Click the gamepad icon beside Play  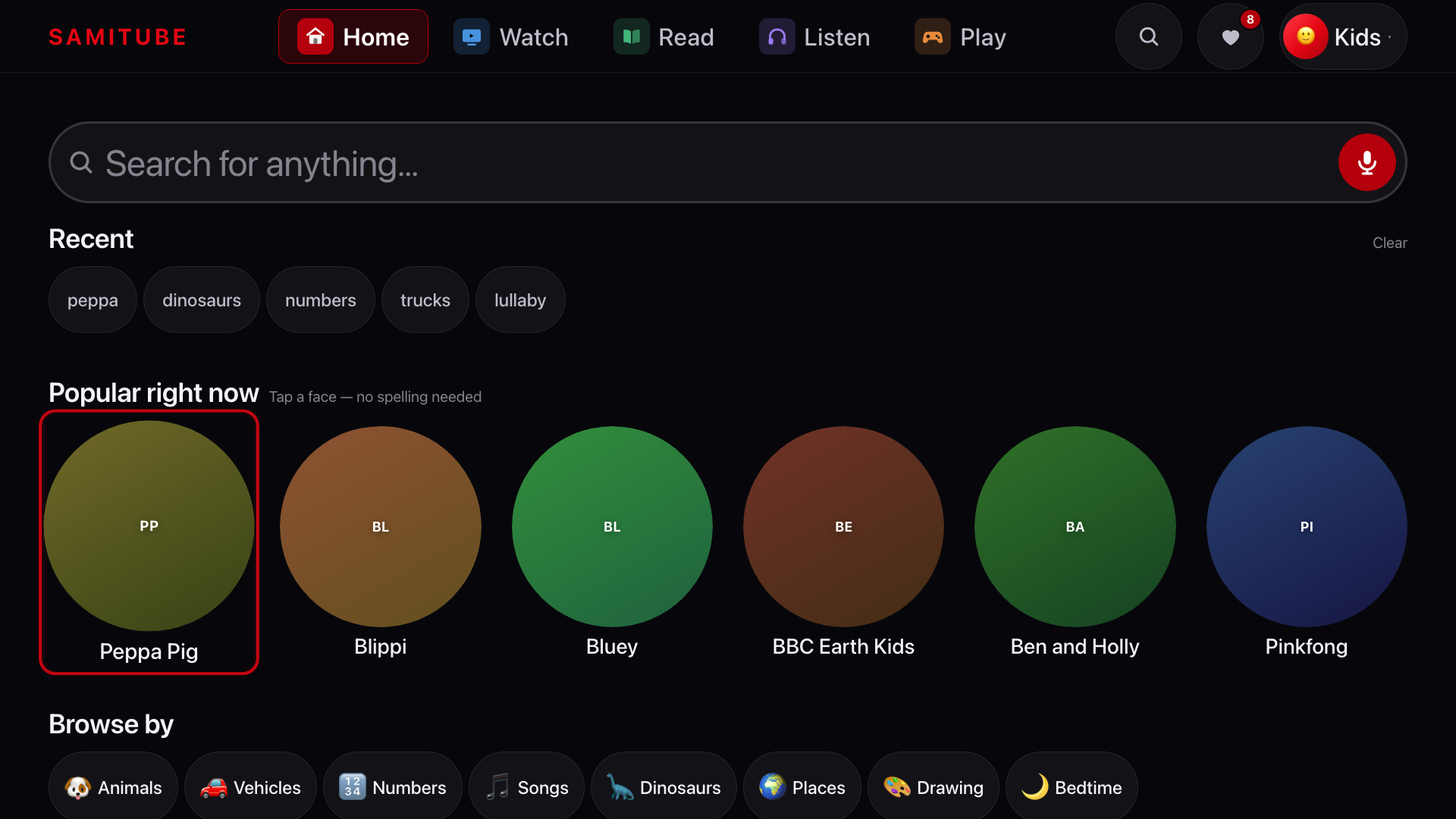pyautogui.click(x=933, y=36)
